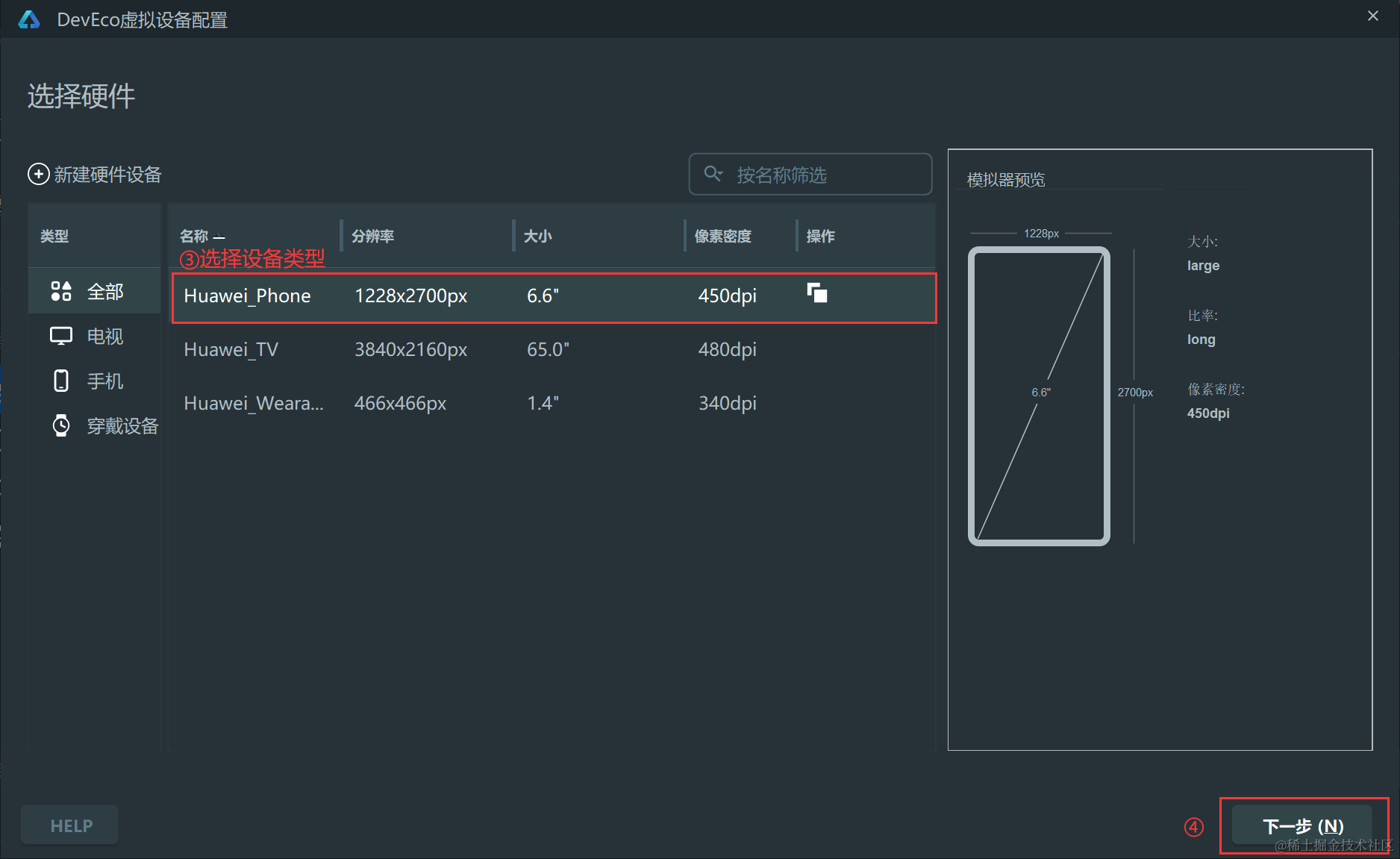
Task: Select the 手机 phone icon
Action: [x=61, y=381]
